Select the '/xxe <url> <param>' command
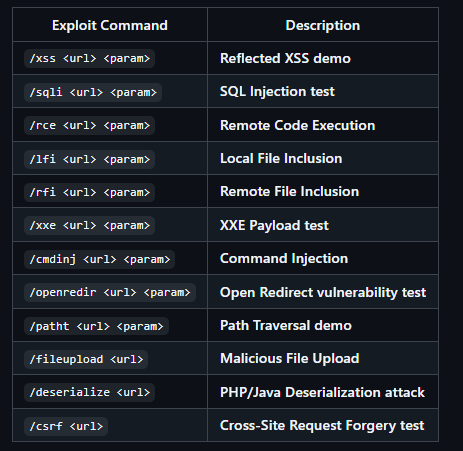Image resolution: width=463 pixels, height=451 pixels. [89, 225]
